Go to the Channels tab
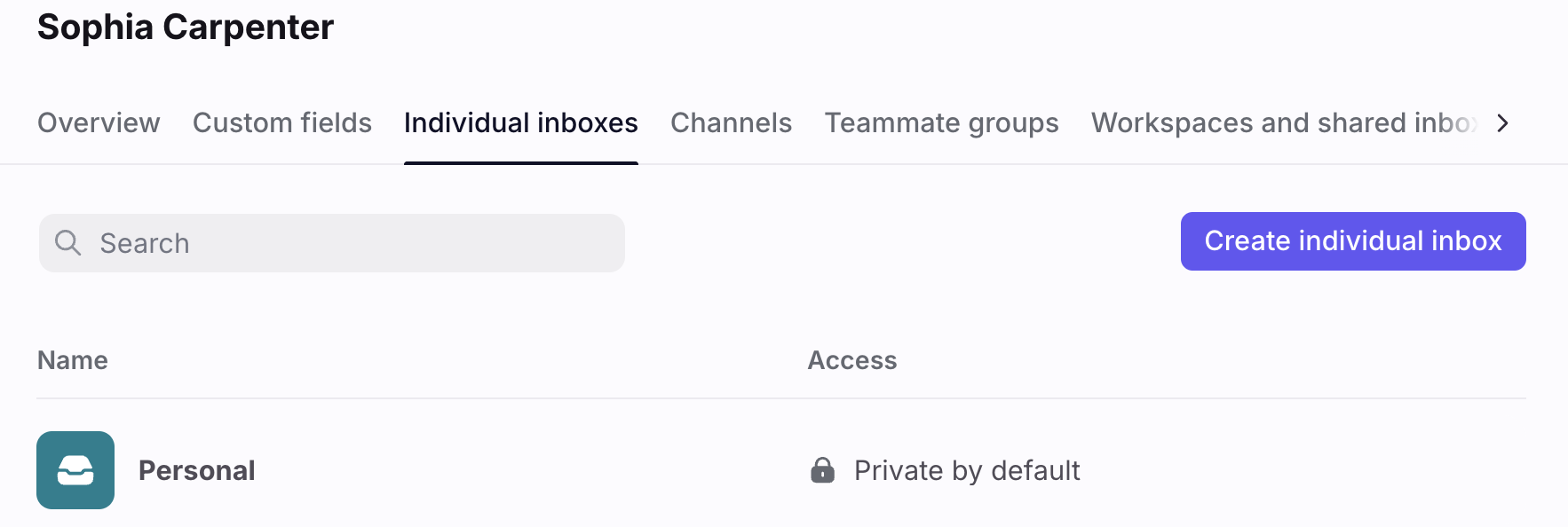 [x=731, y=122]
